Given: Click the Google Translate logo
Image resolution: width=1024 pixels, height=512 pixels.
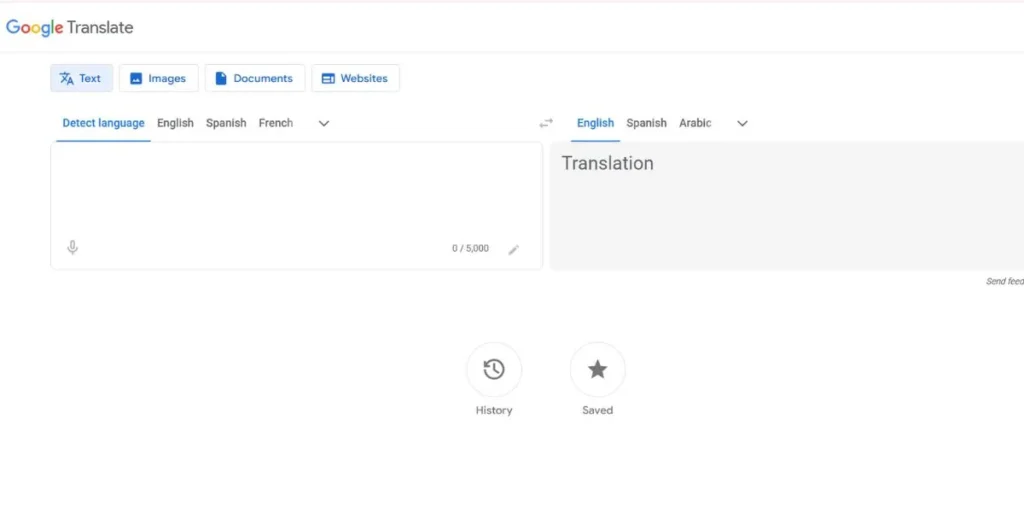Looking at the screenshot, I should [69, 27].
